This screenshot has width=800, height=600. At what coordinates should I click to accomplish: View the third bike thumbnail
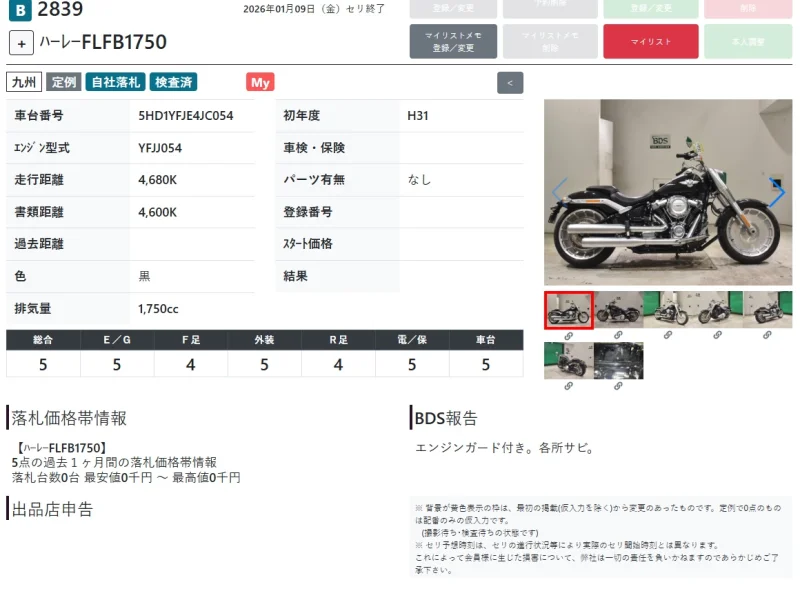coord(668,310)
